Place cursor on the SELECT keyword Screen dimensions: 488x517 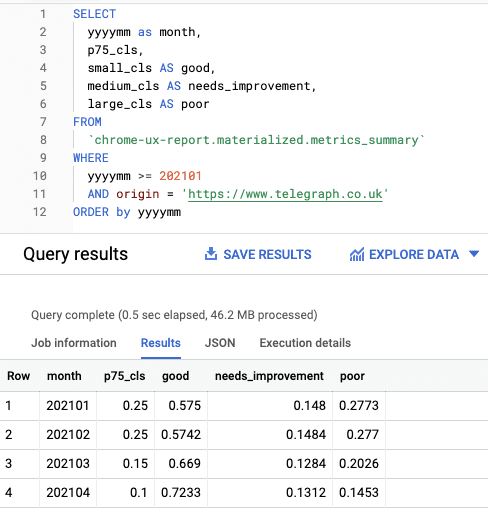(95, 14)
